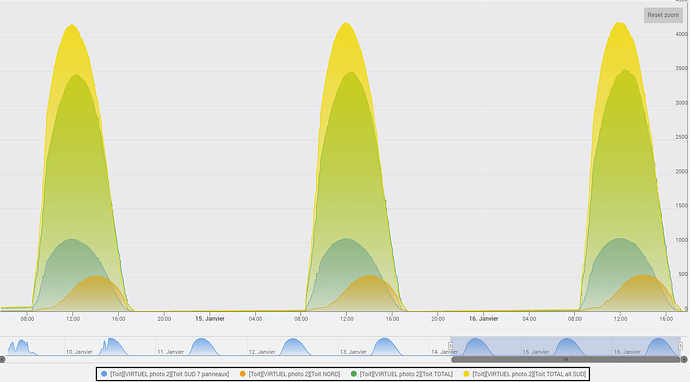690x382 pixels.
Task: Click the yellow legend marker dot
Action: point(466,374)
